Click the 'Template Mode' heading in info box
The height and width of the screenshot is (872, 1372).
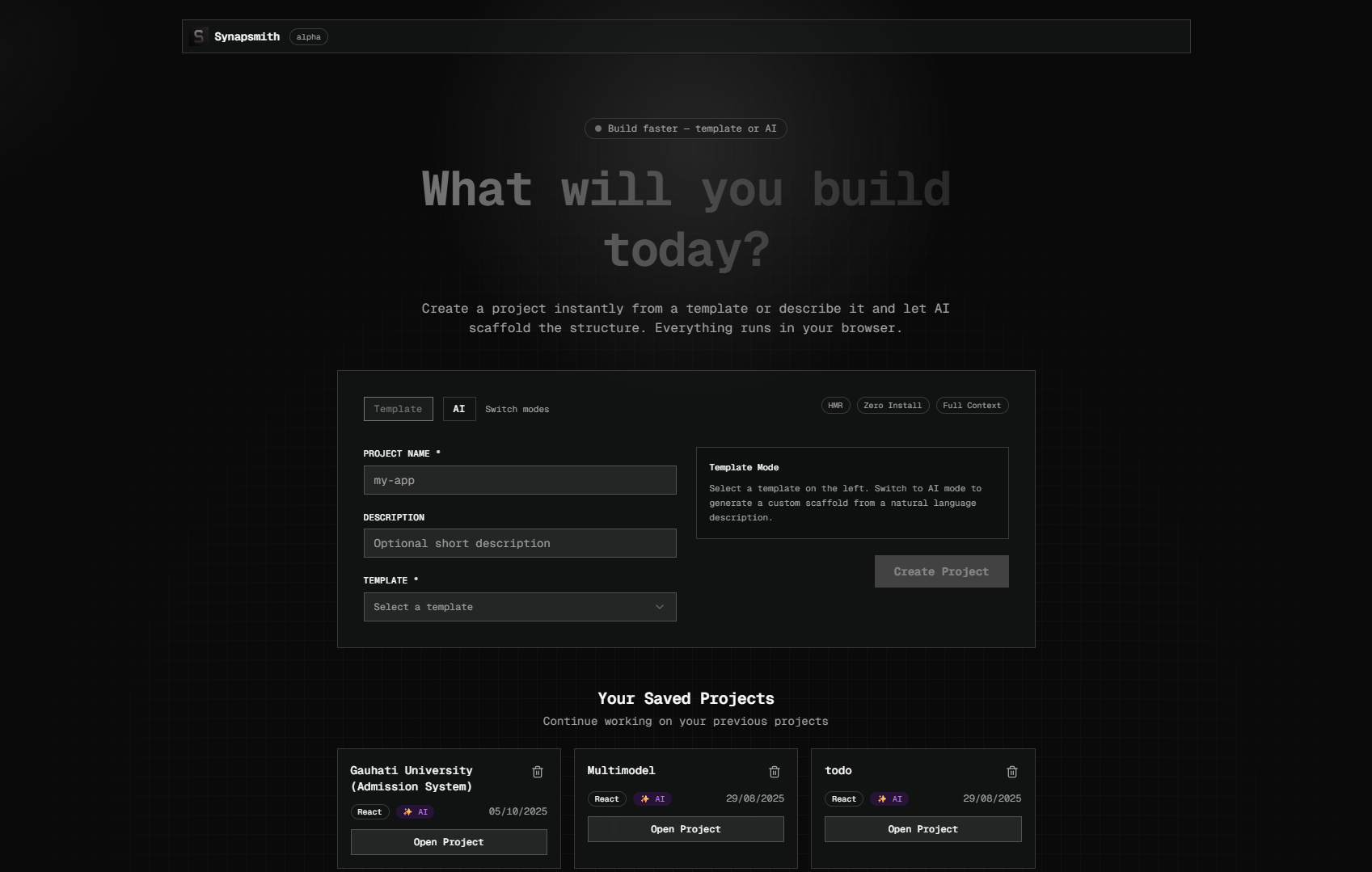744,467
